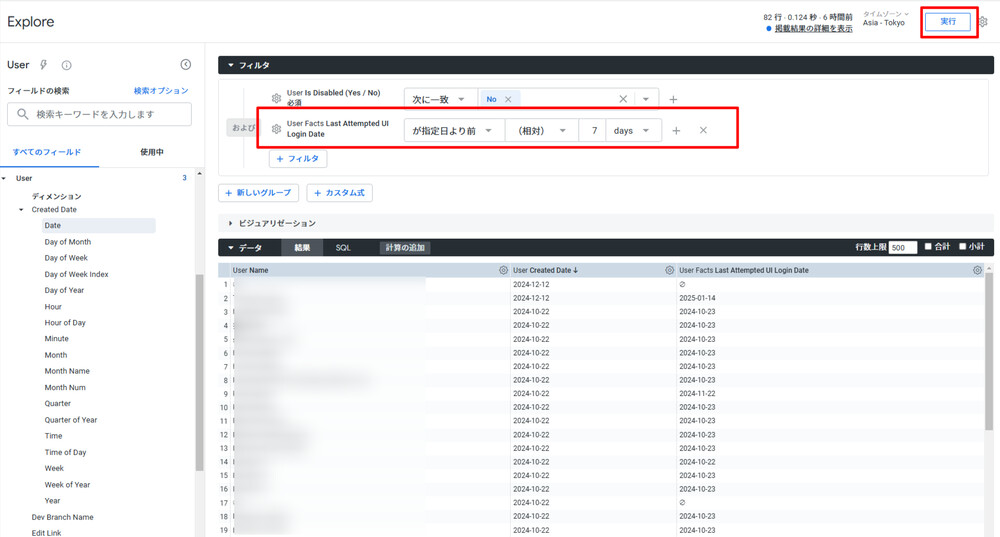The height and width of the screenshot is (537, 1000).
Task: Open the User info icon
Action: (x=66, y=65)
